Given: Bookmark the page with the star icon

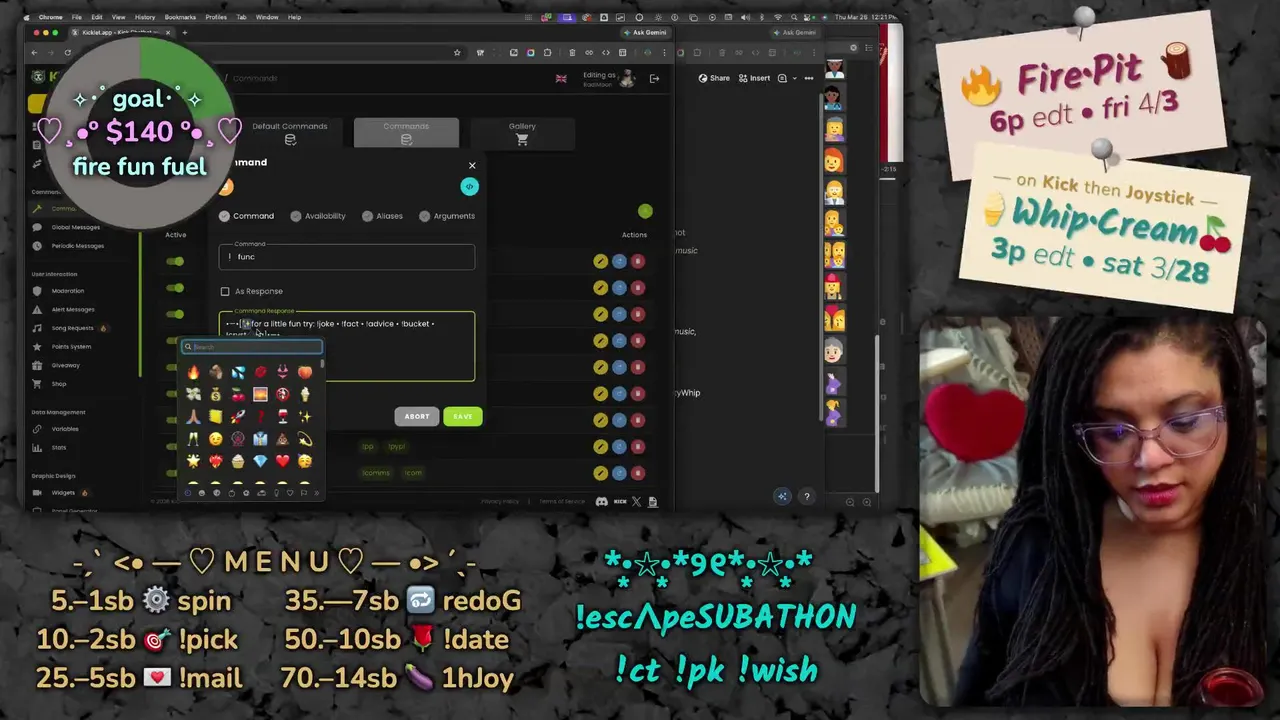Looking at the screenshot, I should click(457, 52).
